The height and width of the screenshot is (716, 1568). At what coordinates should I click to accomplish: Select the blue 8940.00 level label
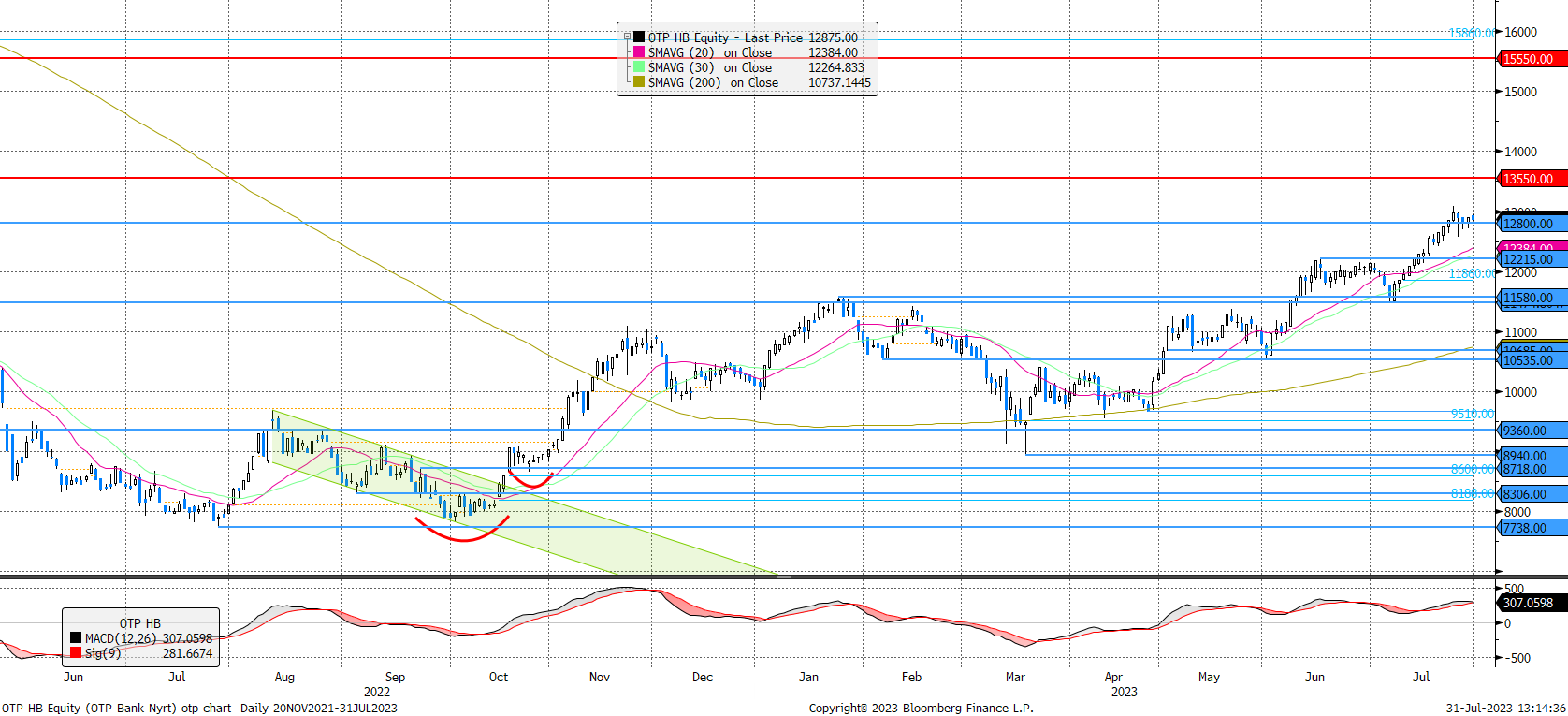(1532, 456)
